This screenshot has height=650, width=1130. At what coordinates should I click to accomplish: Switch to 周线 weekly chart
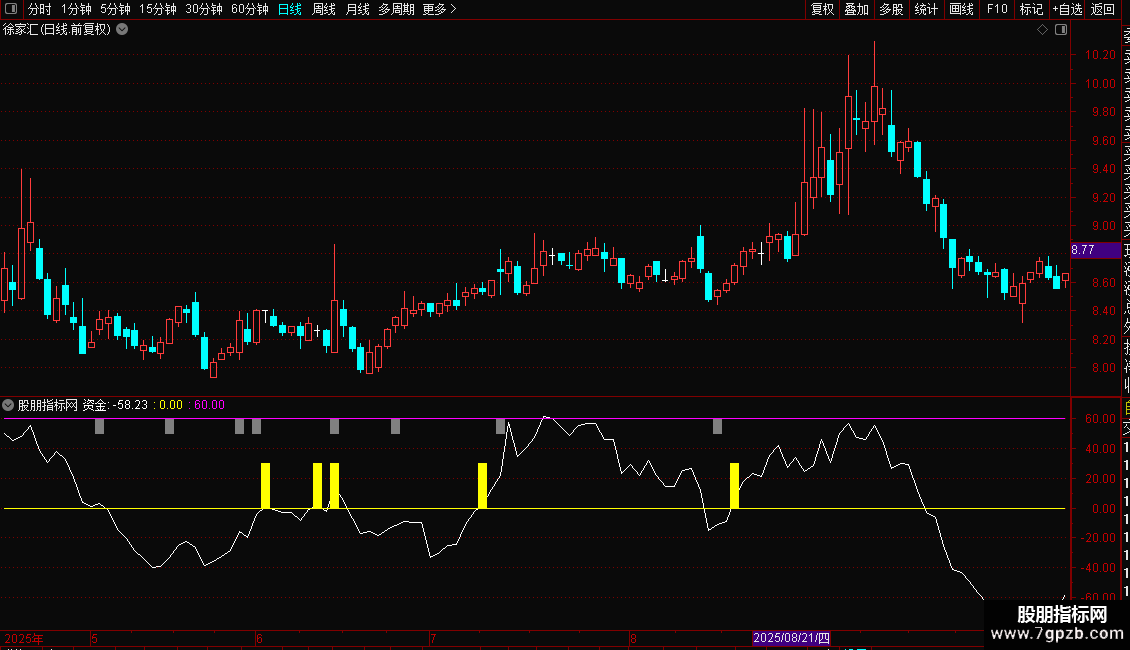click(x=324, y=9)
